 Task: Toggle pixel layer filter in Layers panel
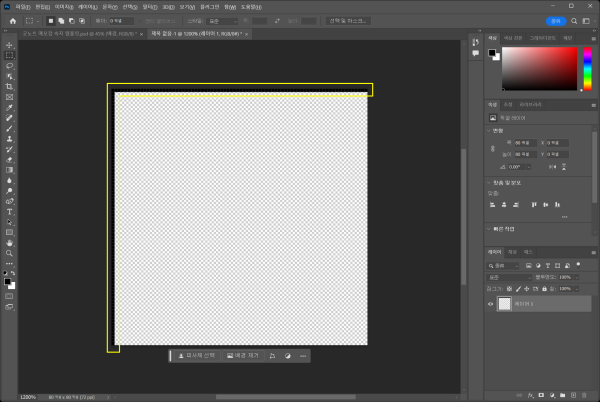(x=528, y=265)
